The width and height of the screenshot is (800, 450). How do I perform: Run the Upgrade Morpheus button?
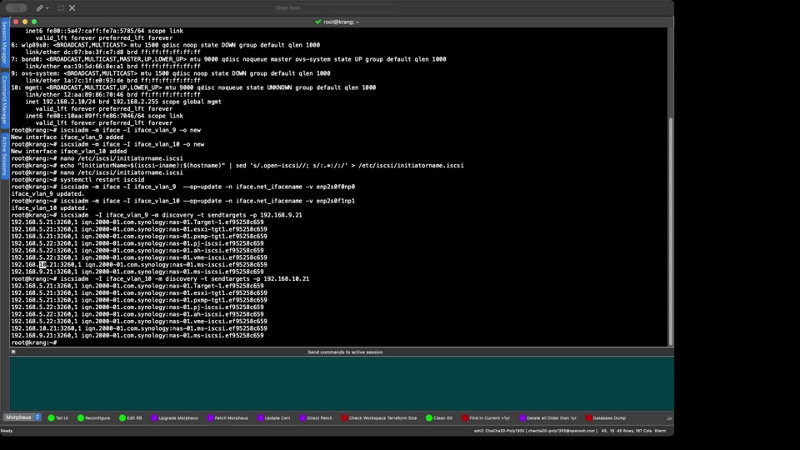click(174, 418)
